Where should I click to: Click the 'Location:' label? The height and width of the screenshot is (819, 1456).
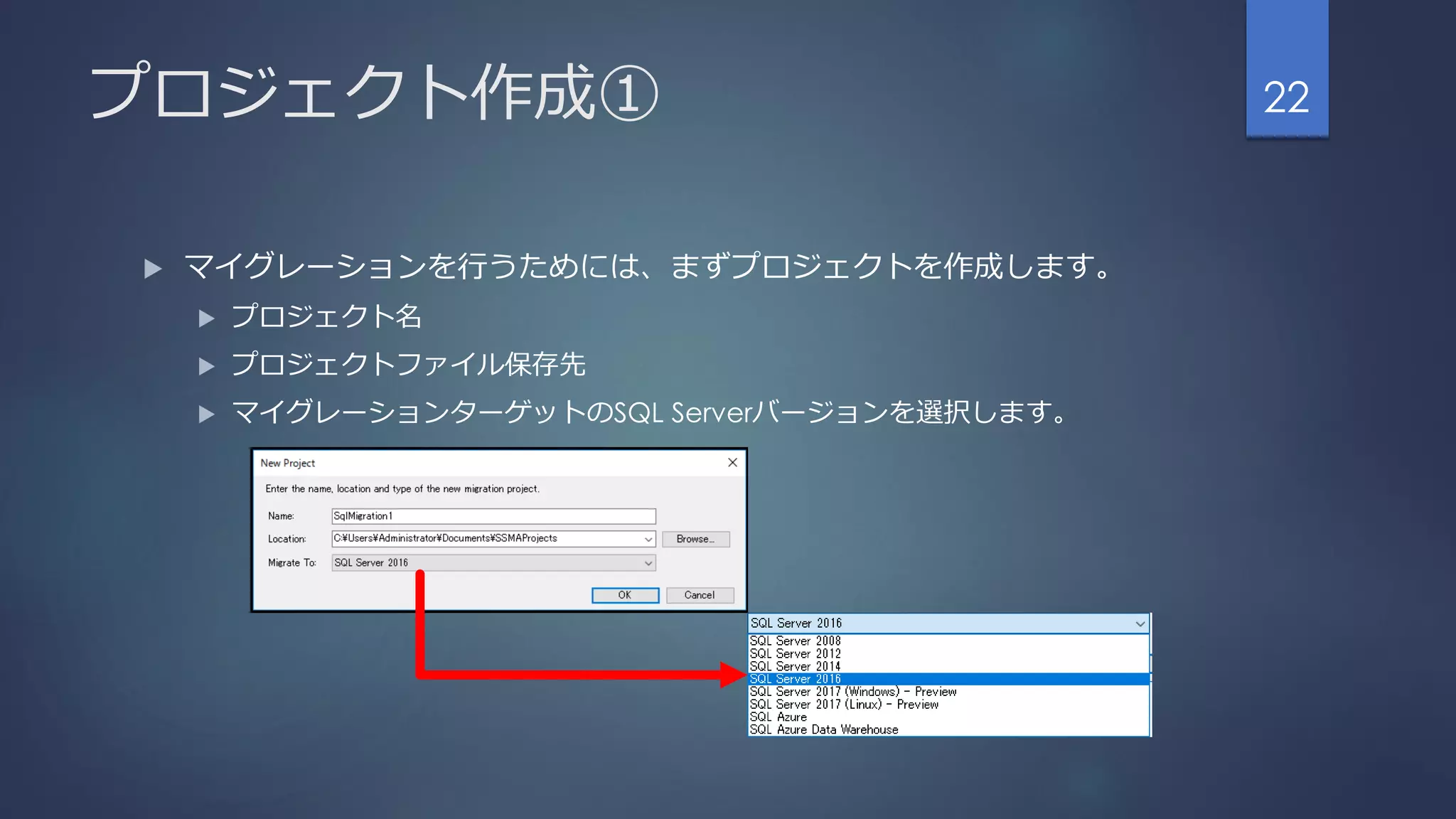click(x=287, y=540)
